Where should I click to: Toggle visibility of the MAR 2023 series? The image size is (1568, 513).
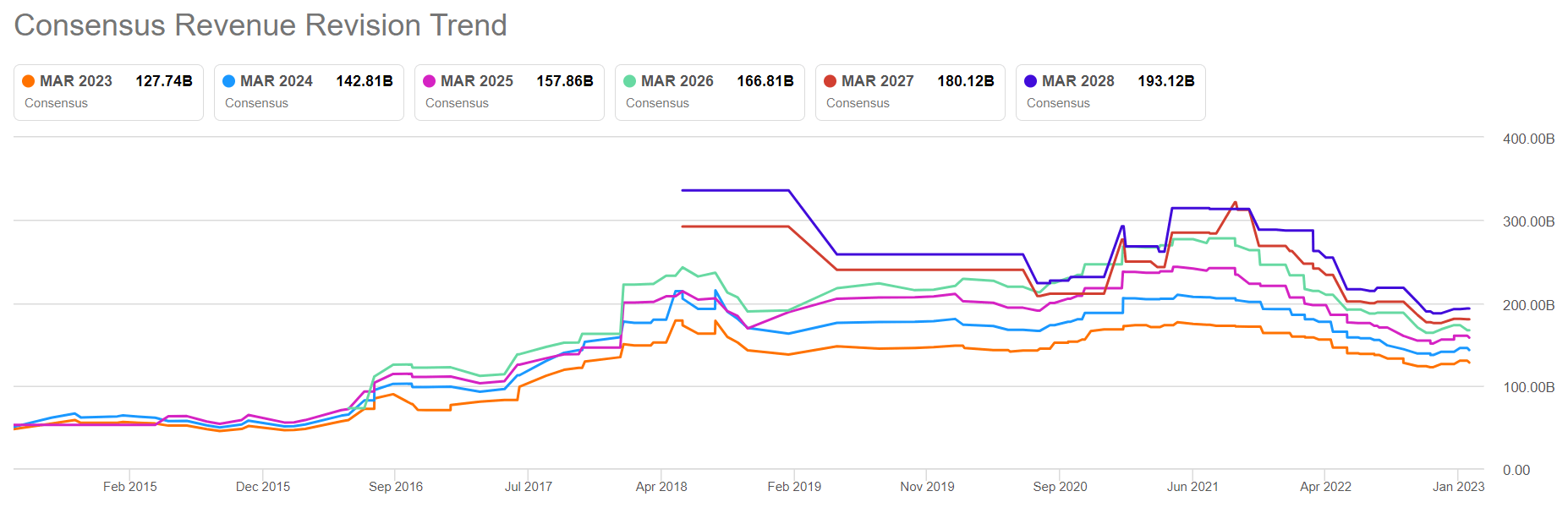coord(108,92)
